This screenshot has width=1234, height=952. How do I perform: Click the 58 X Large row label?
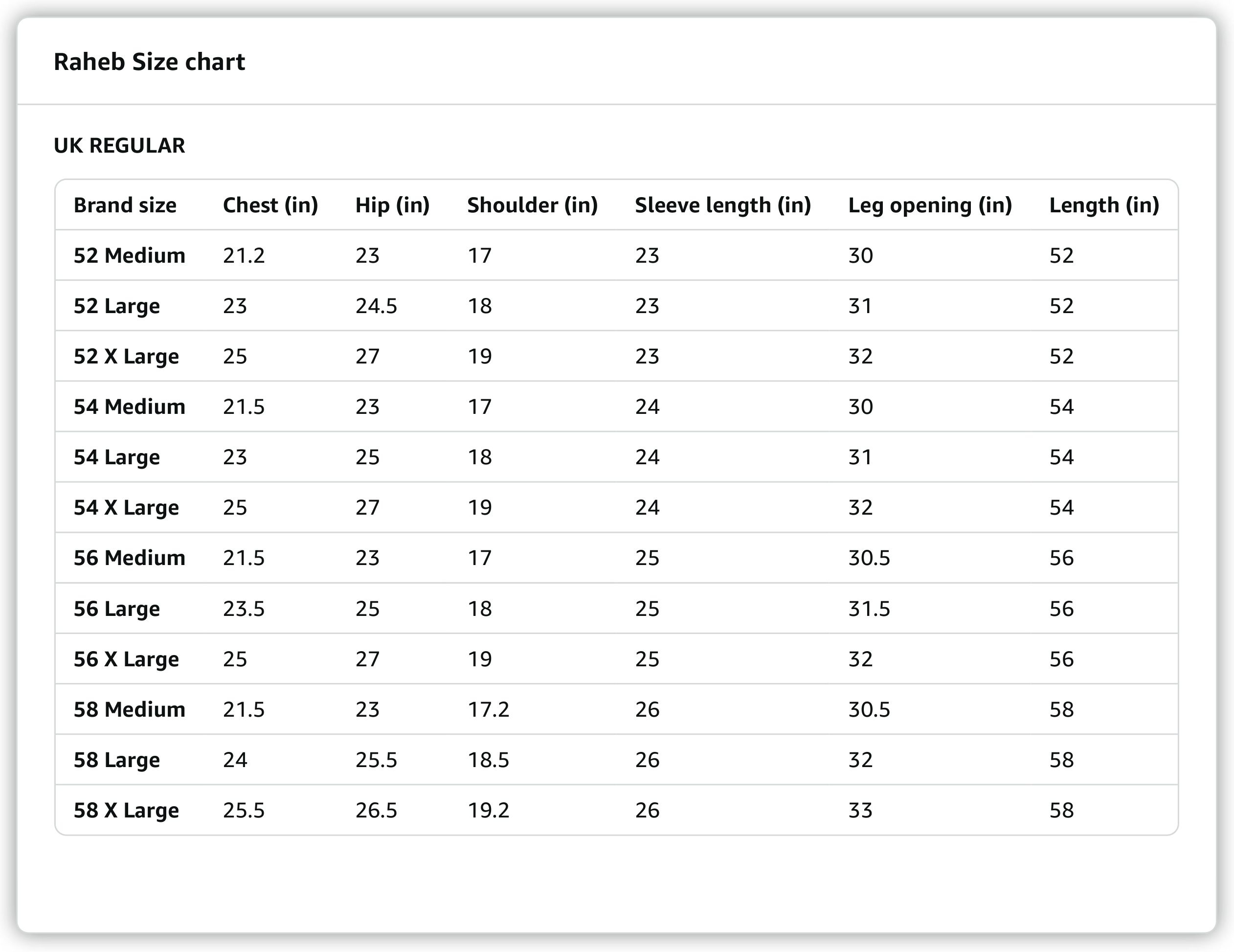[x=126, y=810]
